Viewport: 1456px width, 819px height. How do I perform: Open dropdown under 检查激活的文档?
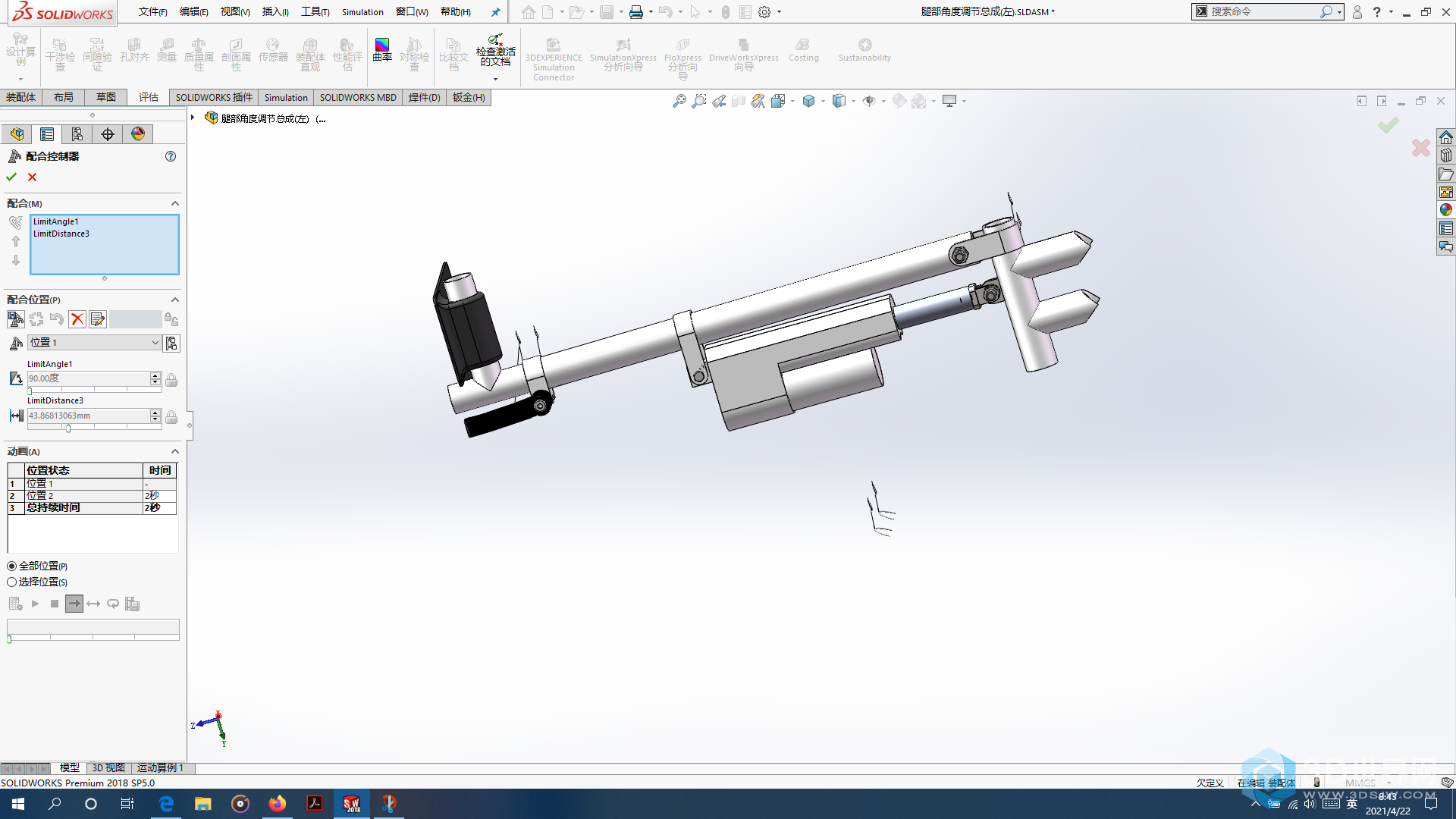495,79
